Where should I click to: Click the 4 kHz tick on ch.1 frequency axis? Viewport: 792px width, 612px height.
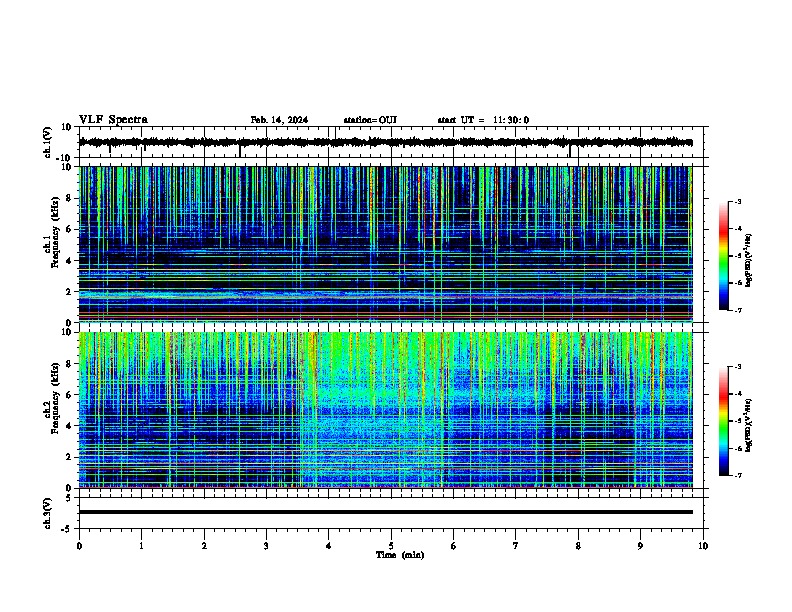click(69, 261)
